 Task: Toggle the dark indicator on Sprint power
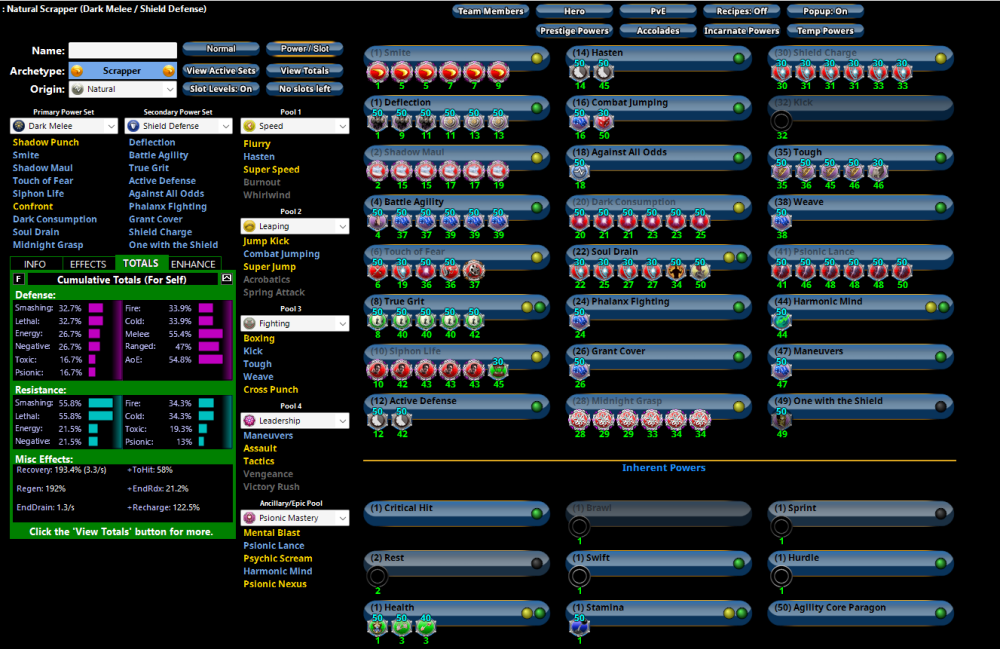pyautogui.click(x=939, y=514)
